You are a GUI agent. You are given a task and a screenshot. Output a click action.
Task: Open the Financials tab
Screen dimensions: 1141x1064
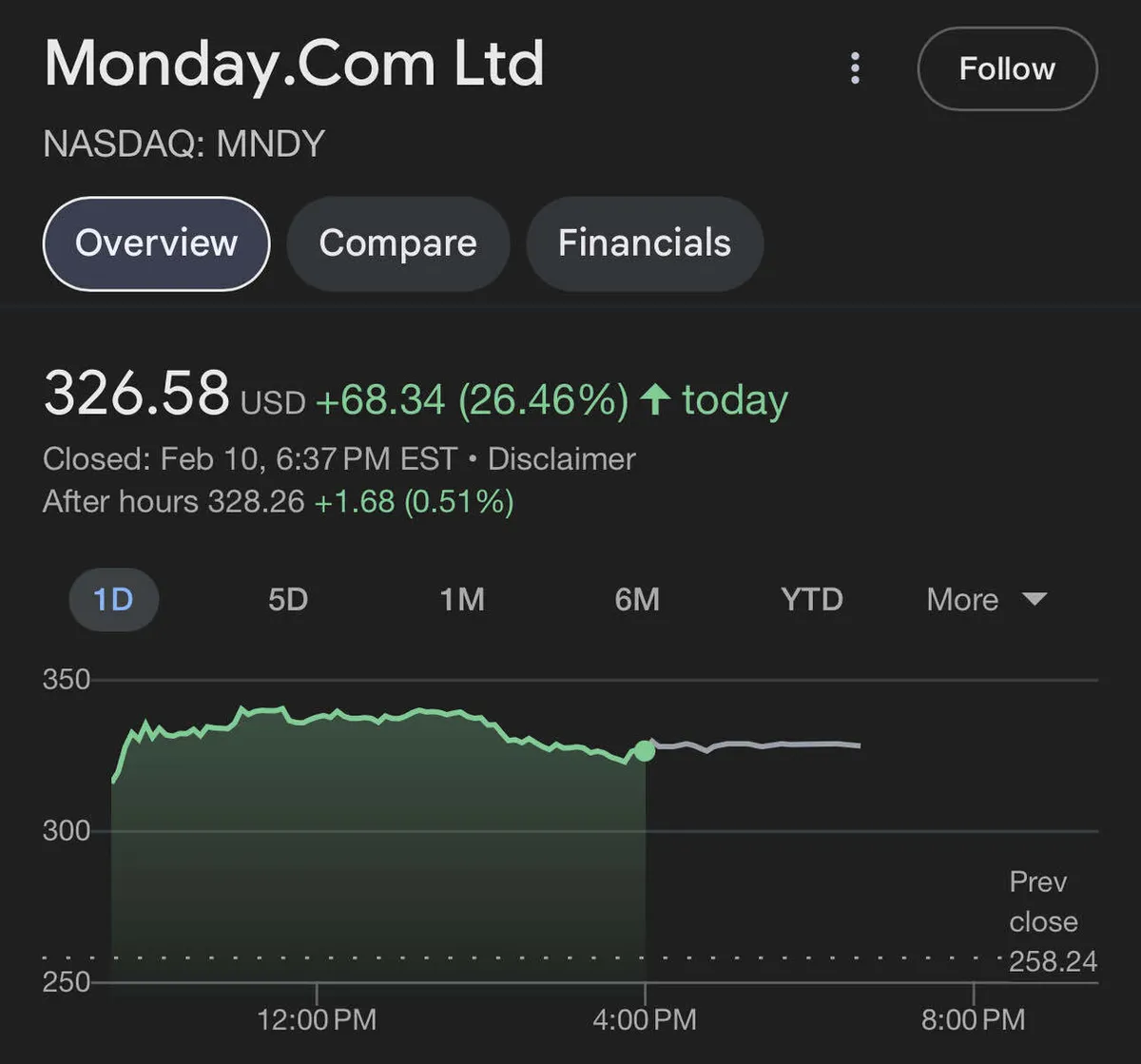point(645,243)
